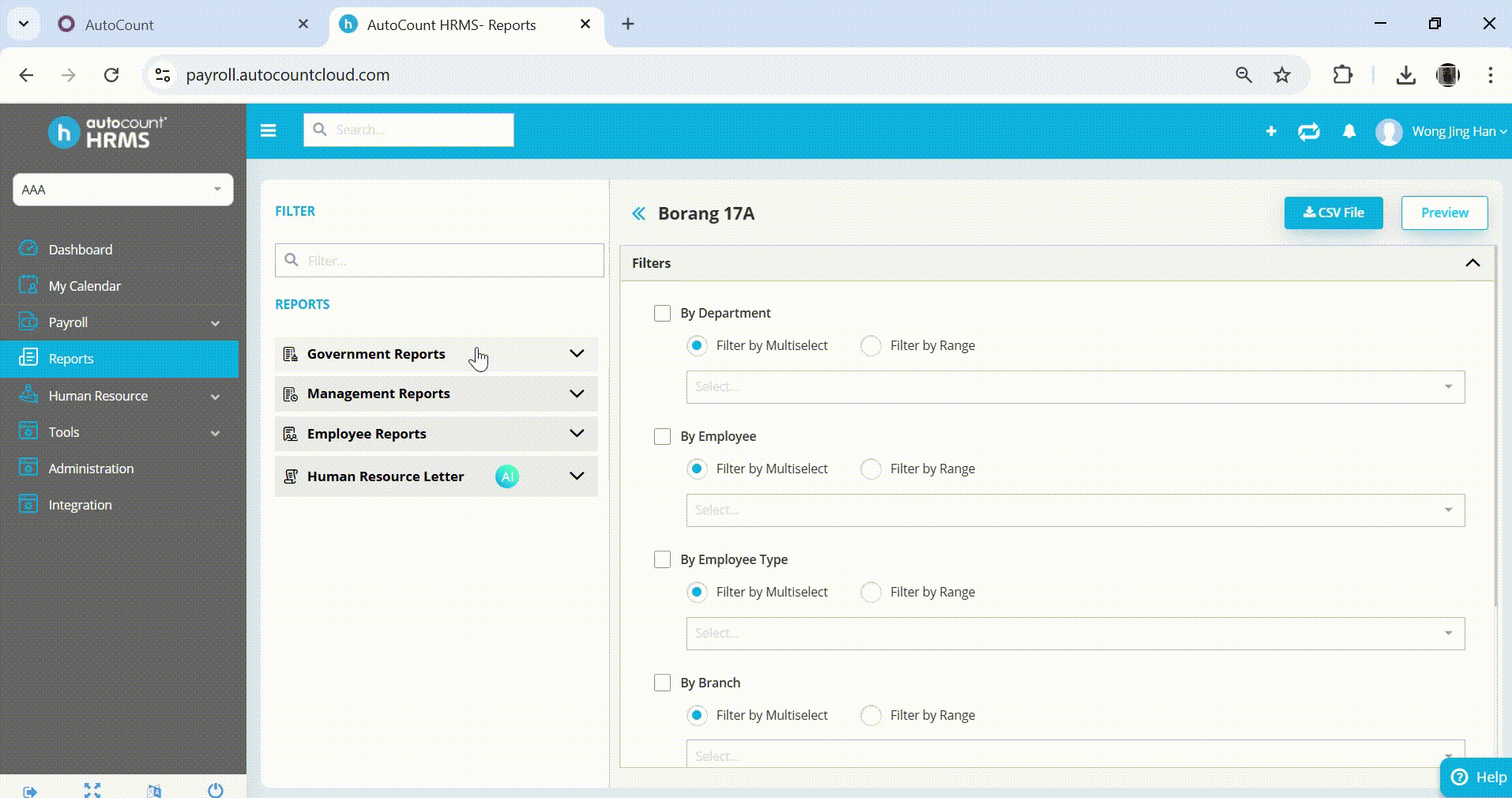Click the hamburger menu icon
The image size is (1512, 798).
pos(268,130)
